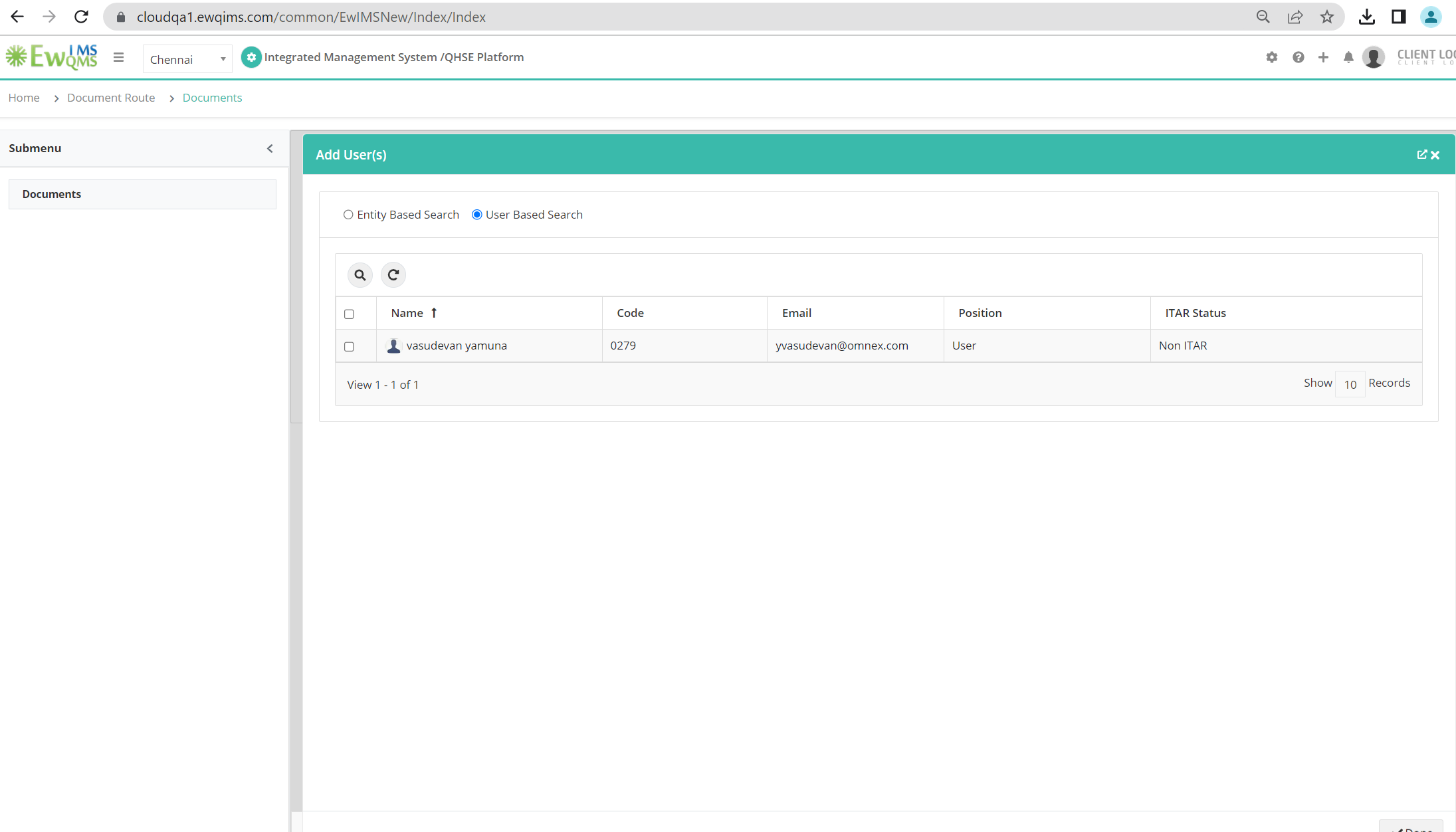This screenshot has height=832, width=1456.
Task: Click the user icon beside vasudevan yamuna
Action: tap(393, 346)
